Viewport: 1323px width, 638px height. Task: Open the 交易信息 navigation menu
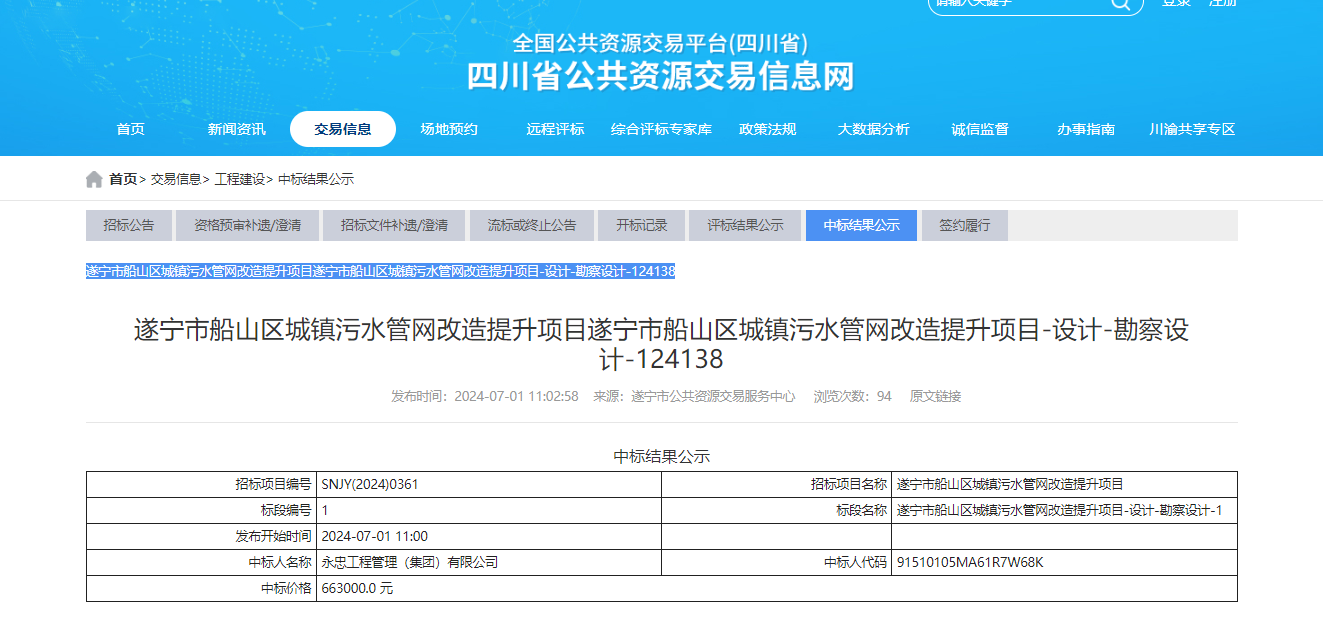coord(343,129)
